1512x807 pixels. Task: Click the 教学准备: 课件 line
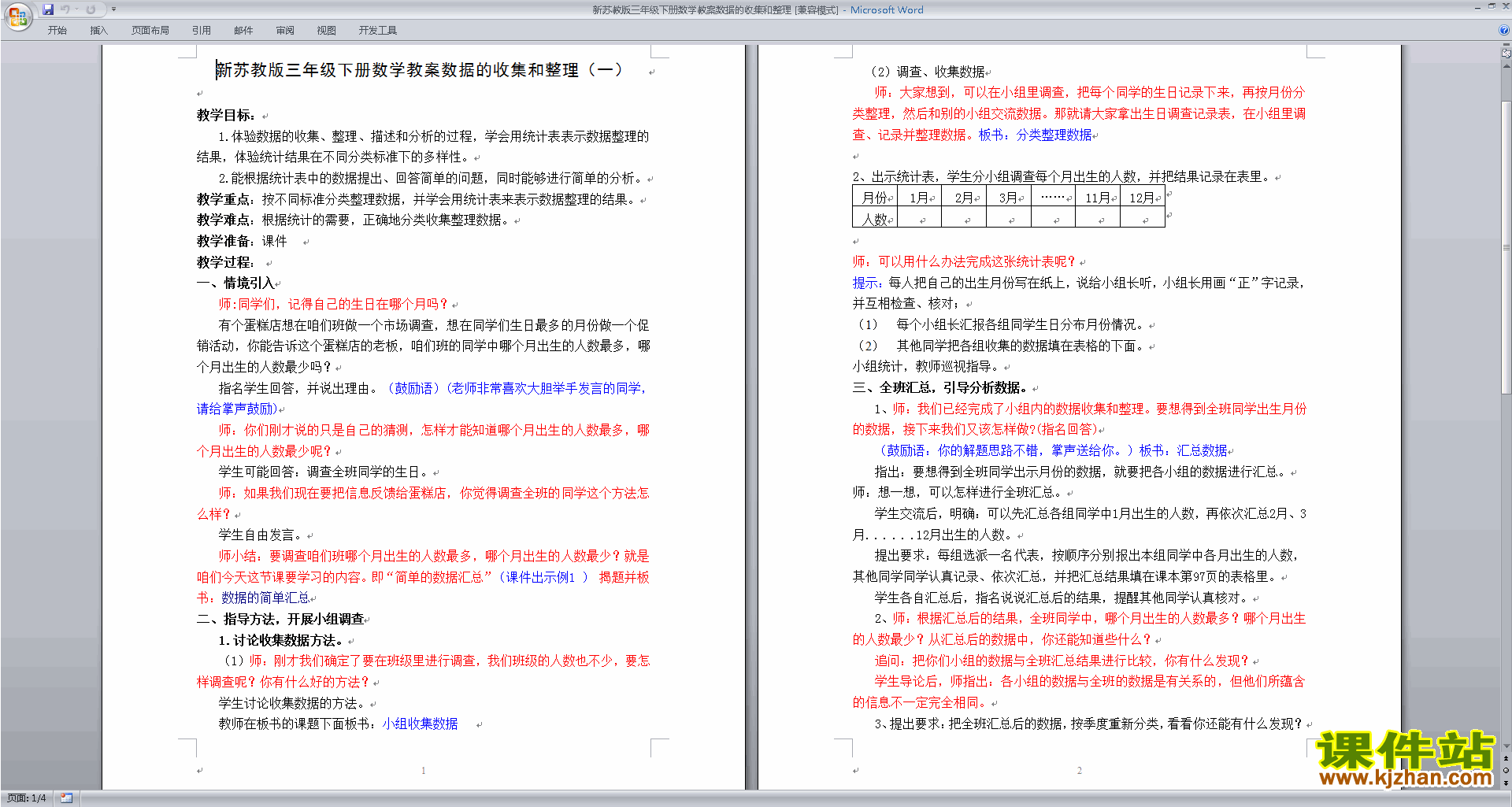[x=242, y=241]
